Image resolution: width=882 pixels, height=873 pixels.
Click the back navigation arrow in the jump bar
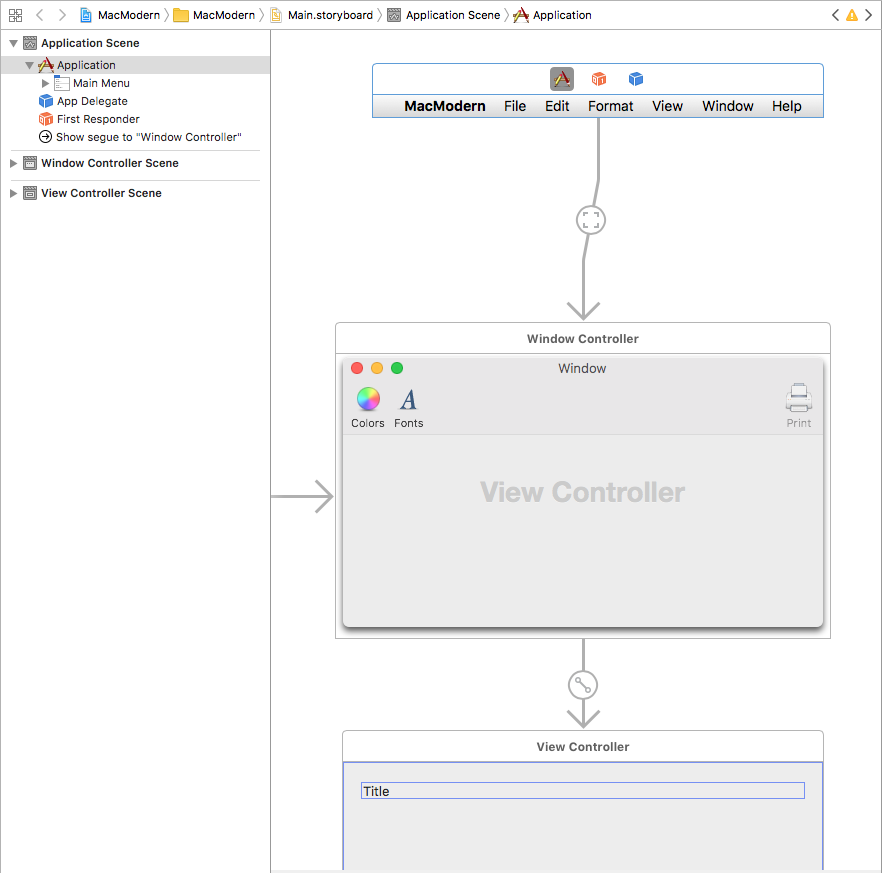tap(39, 15)
